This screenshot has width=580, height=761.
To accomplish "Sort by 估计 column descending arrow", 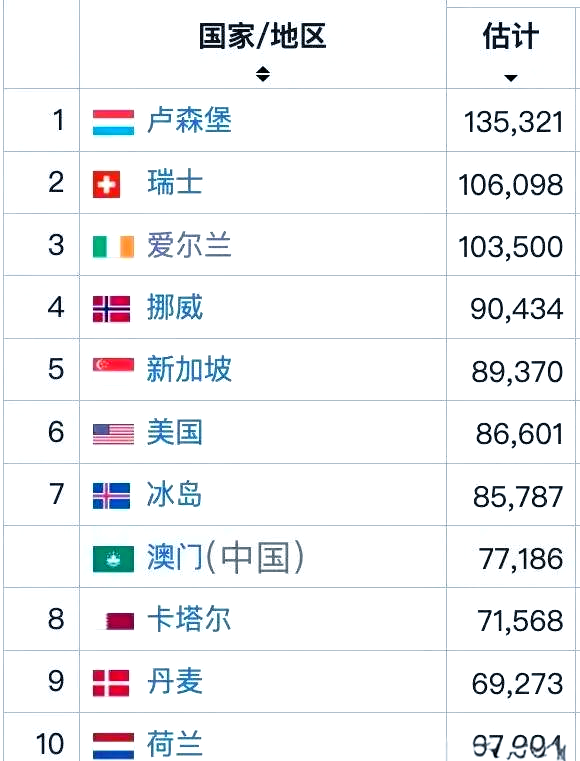I will tap(510, 78).
